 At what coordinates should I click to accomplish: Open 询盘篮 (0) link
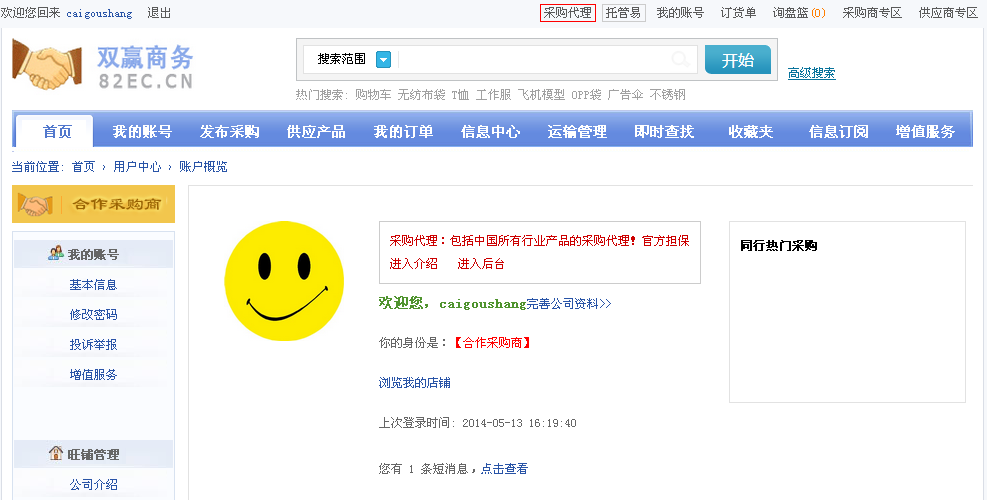coord(799,13)
